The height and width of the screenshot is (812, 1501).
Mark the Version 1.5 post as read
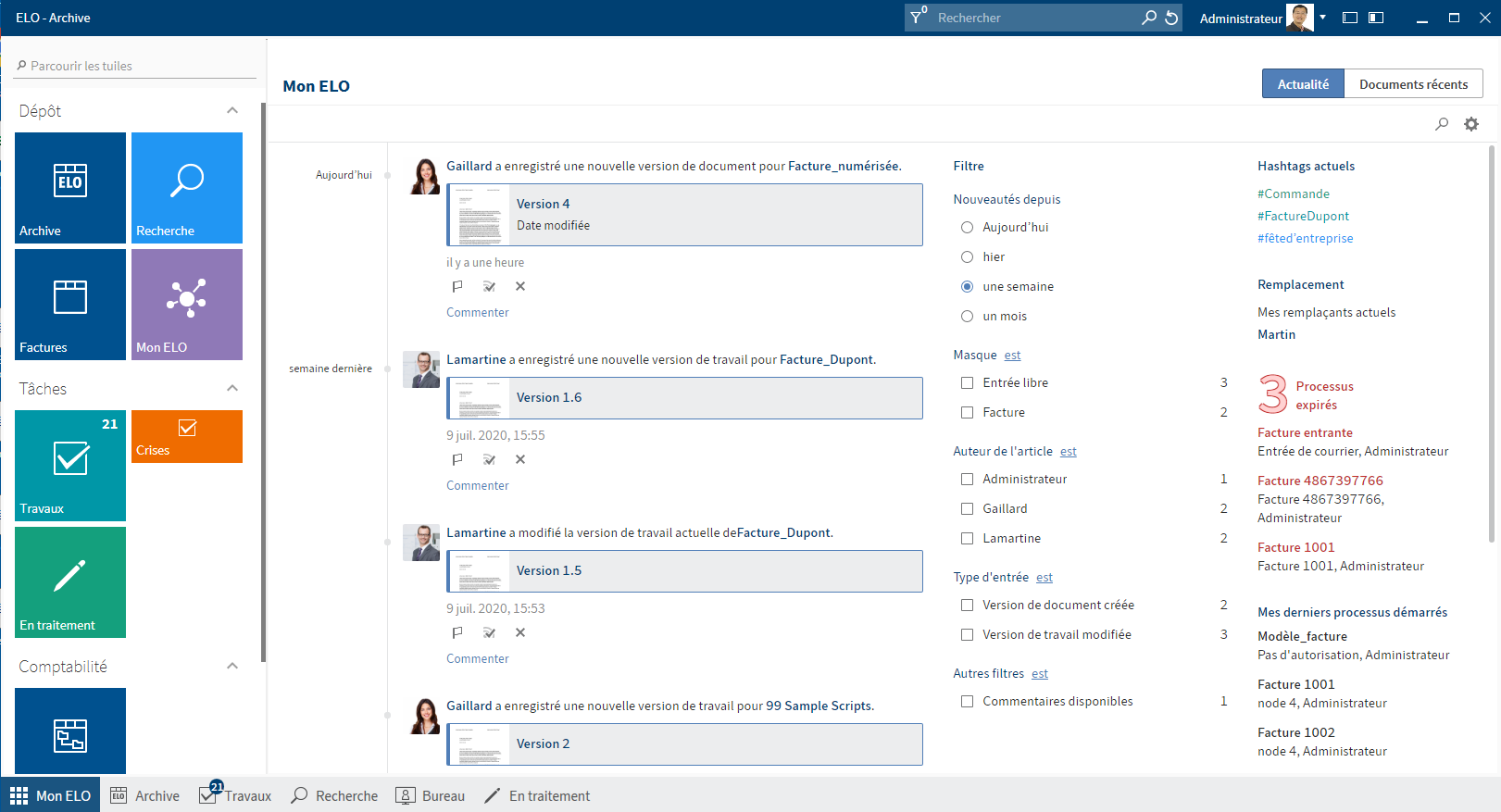click(489, 632)
